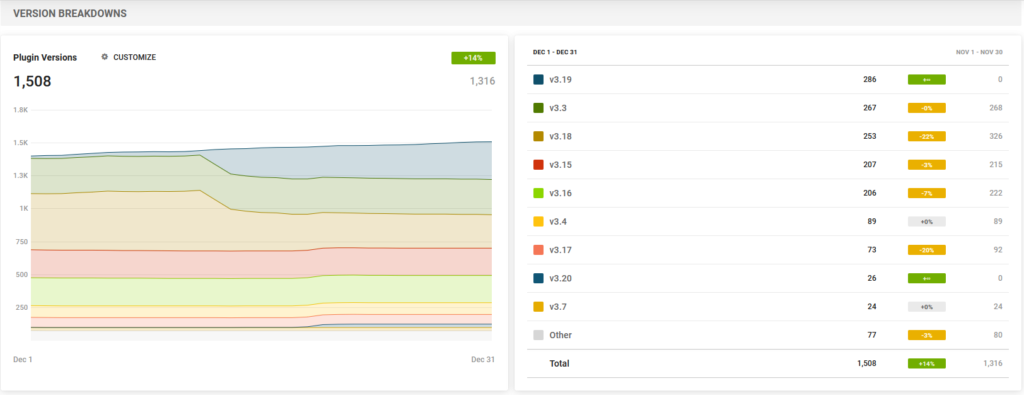Click the v3.16 version label
This screenshot has width=1024, height=395.
(x=560, y=193)
